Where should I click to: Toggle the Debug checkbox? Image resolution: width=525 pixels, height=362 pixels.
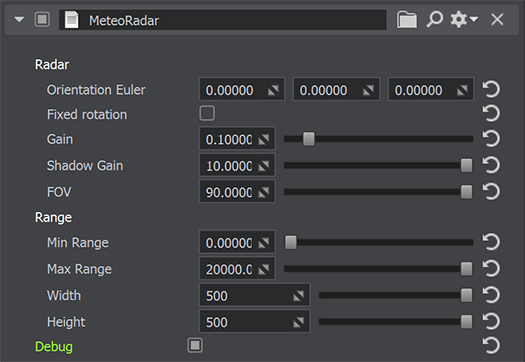pos(195,345)
